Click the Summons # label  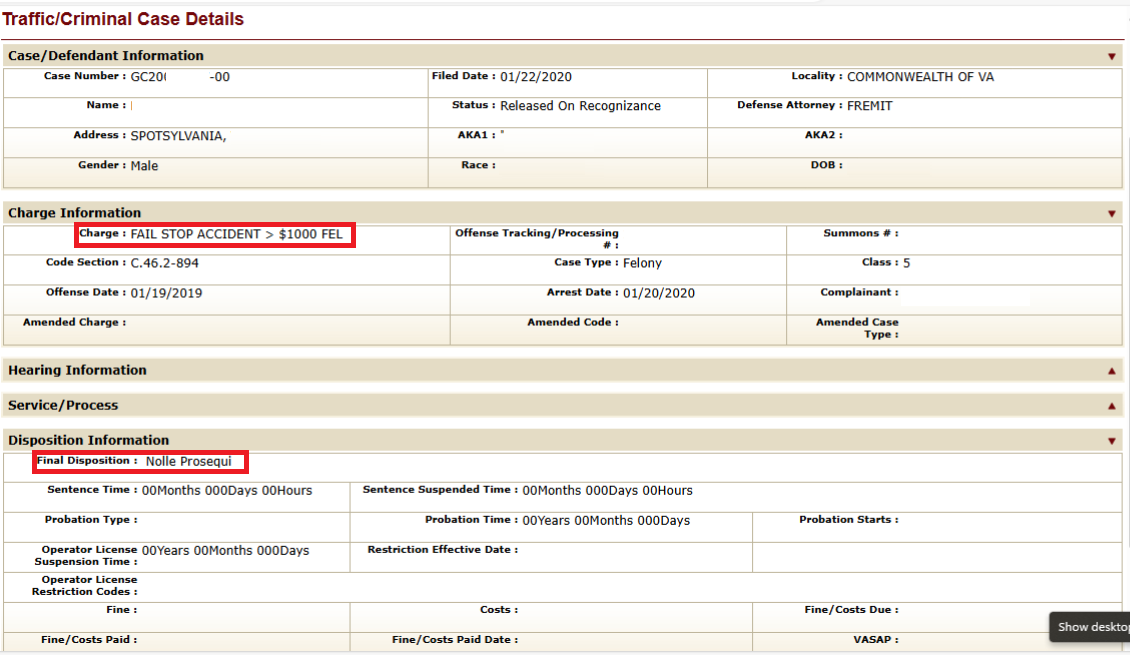point(861,233)
